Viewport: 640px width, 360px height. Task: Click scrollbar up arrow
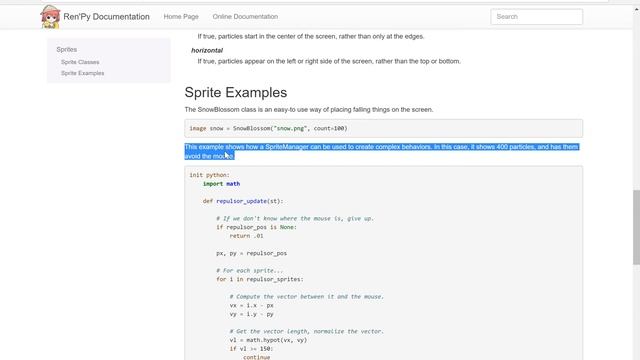point(636,10)
